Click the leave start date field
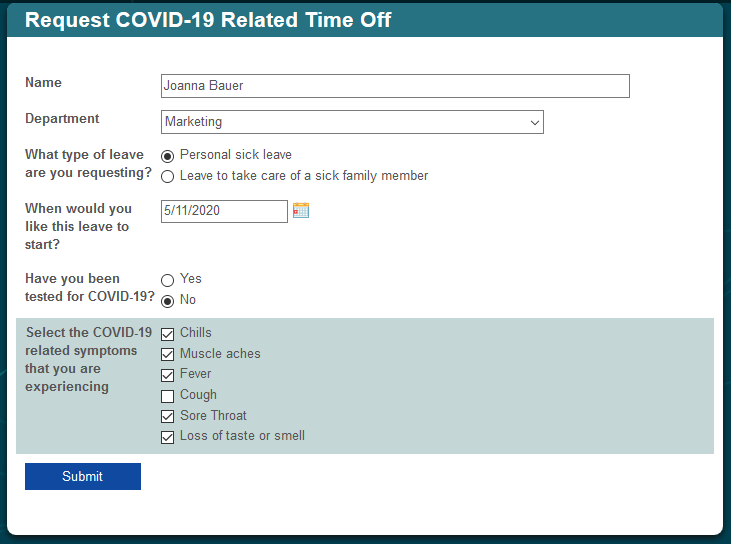The image size is (731, 544). click(x=224, y=211)
